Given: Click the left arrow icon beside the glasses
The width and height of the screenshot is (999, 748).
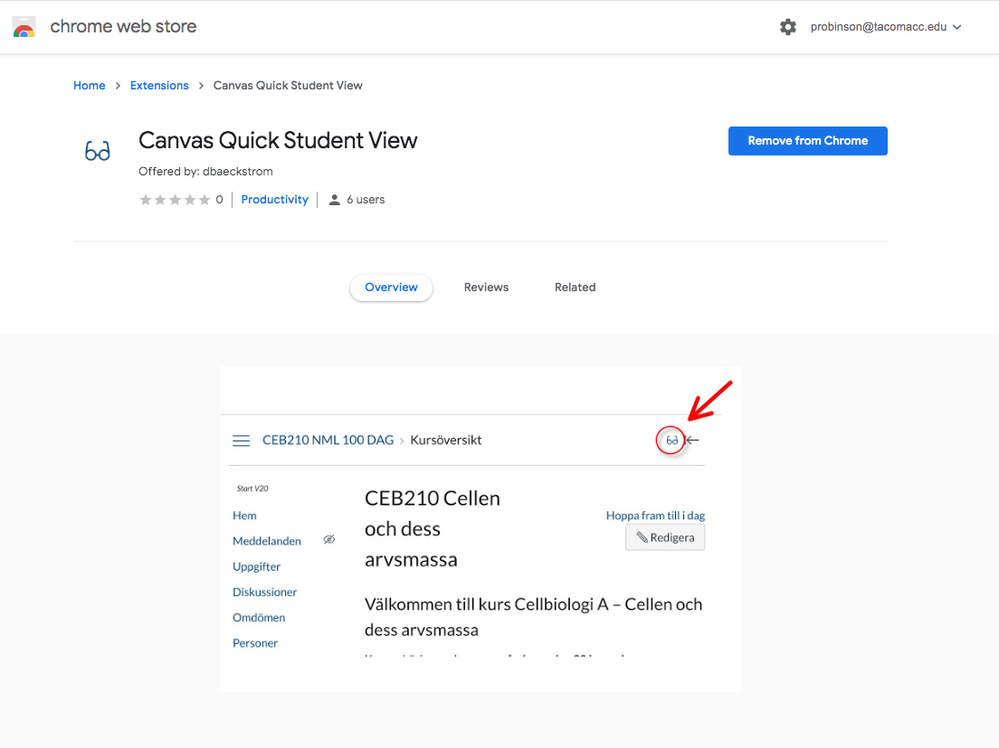Looking at the screenshot, I should [693, 440].
